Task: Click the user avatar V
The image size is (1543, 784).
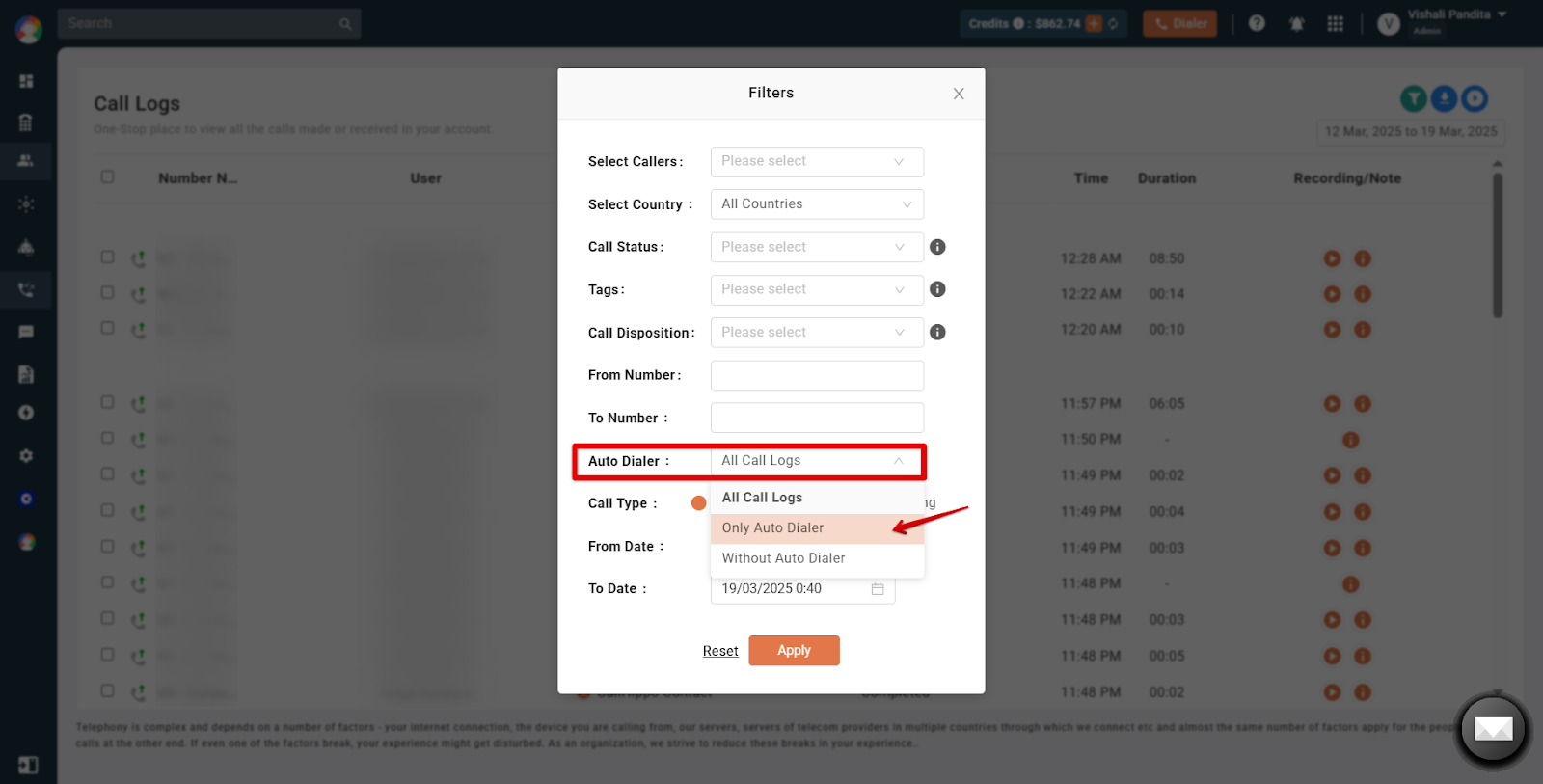Action: point(1389,25)
